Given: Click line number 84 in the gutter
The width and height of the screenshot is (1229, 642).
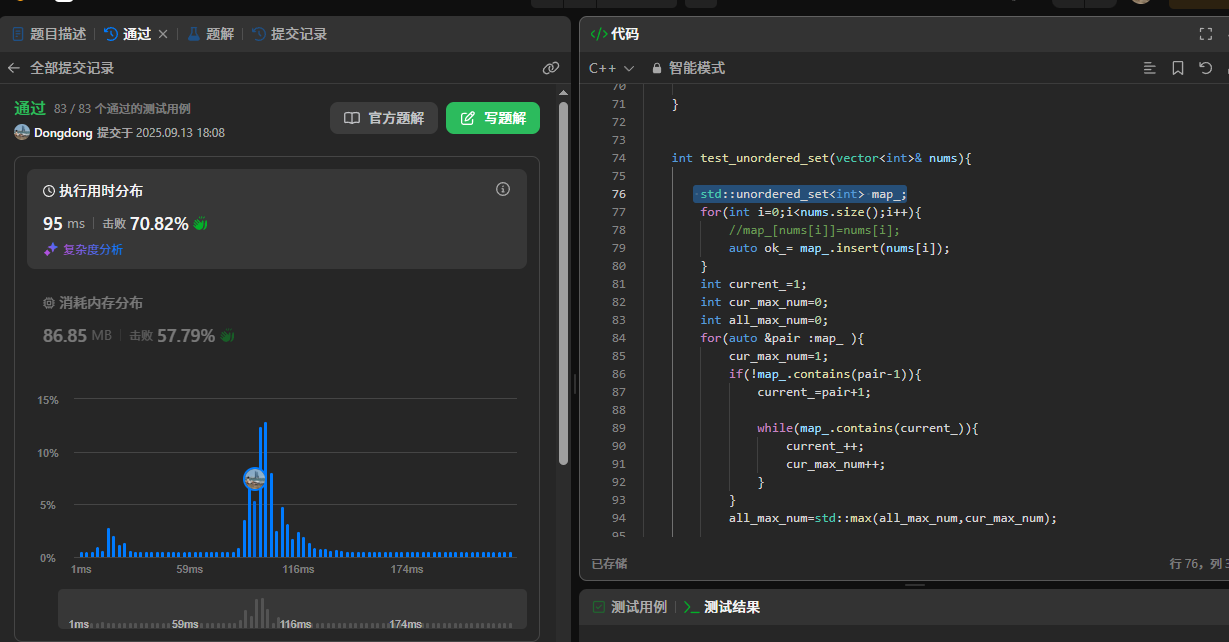Looking at the screenshot, I should (618, 338).
